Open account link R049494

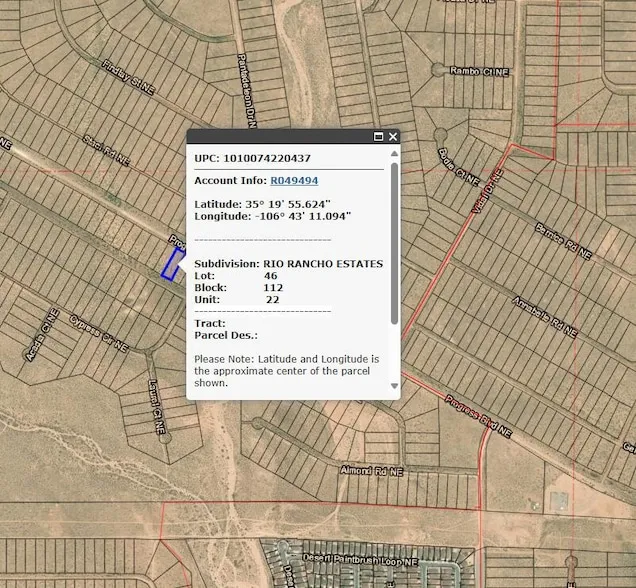click(x=294, y=180)
